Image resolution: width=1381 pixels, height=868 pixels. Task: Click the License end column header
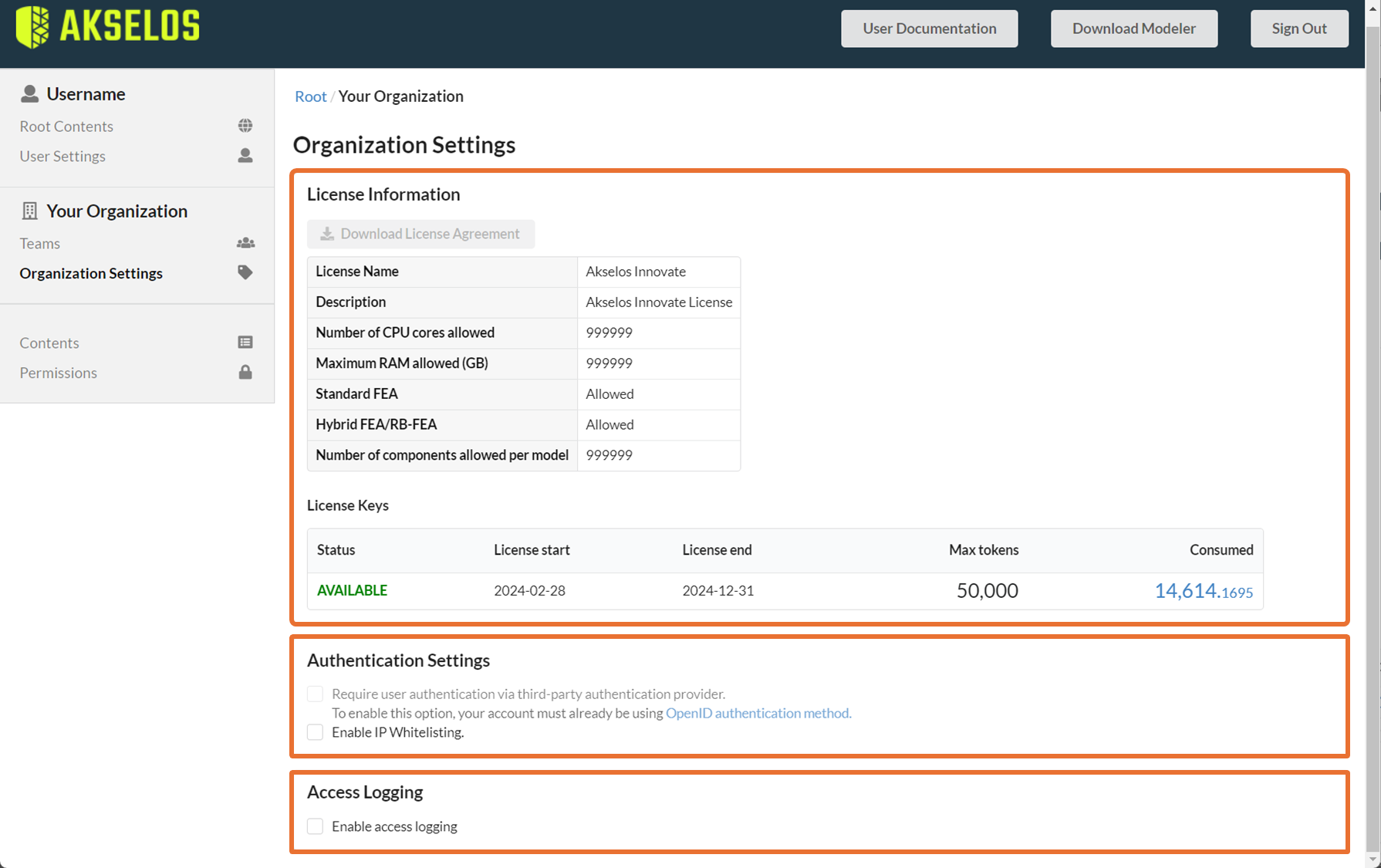(717, 550)
